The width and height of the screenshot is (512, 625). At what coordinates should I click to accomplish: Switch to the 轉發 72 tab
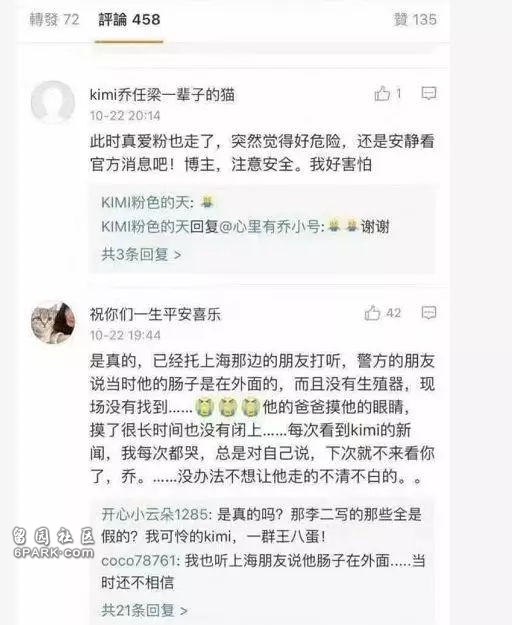click(54, 20)
